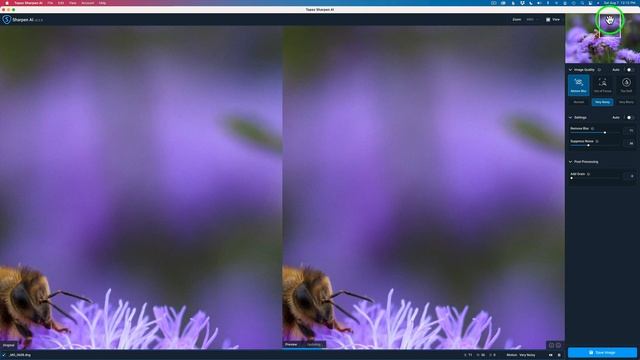640x360 pixels.
Task: Click the delete icon in bottom status bar
Action: (559, 355)
